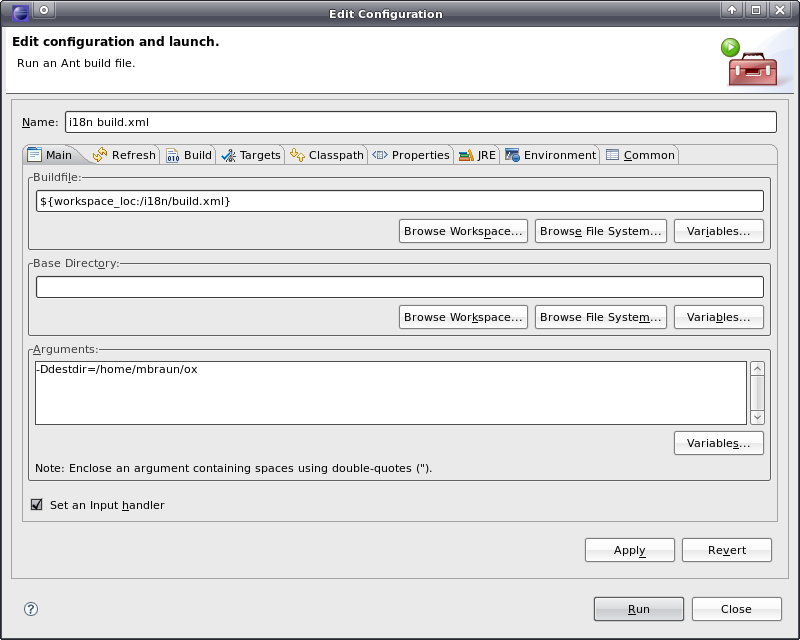Revert the configuration changes
Image resolution: width=800 pixels, height=640 pixels.
[x=727, y=550]
